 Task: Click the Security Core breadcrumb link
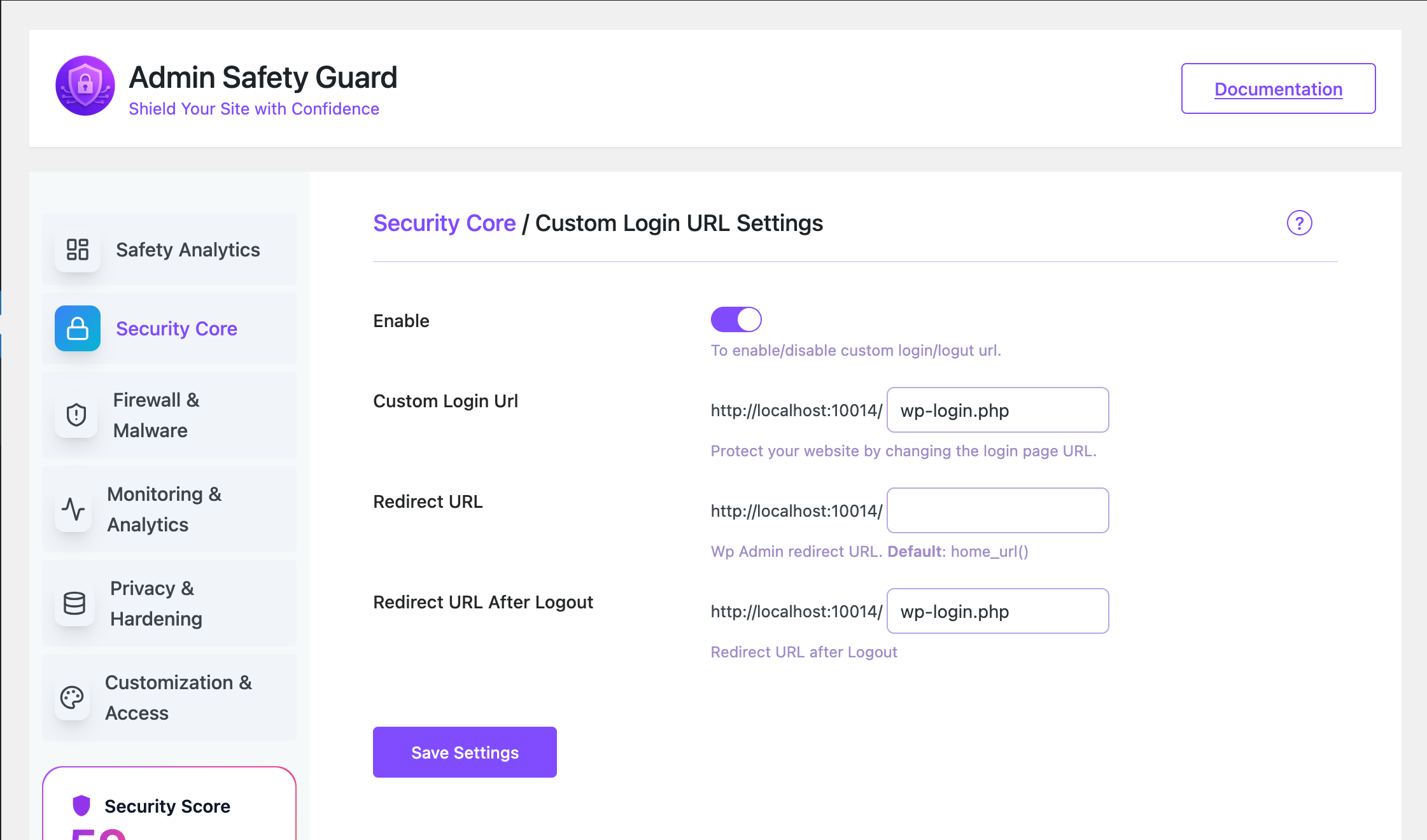pos(444,223)
